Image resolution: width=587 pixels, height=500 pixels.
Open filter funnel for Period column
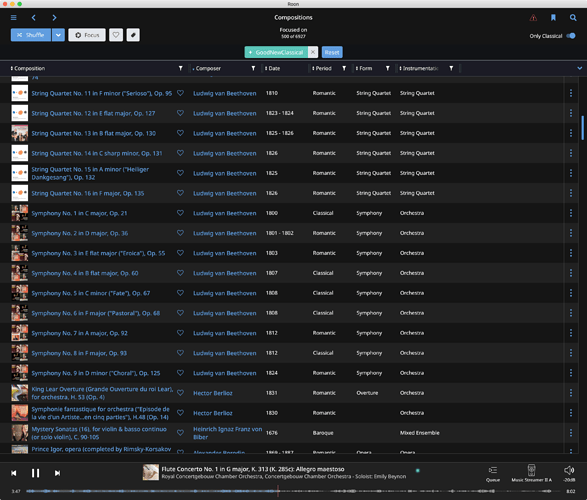click(x=344, y=68)
